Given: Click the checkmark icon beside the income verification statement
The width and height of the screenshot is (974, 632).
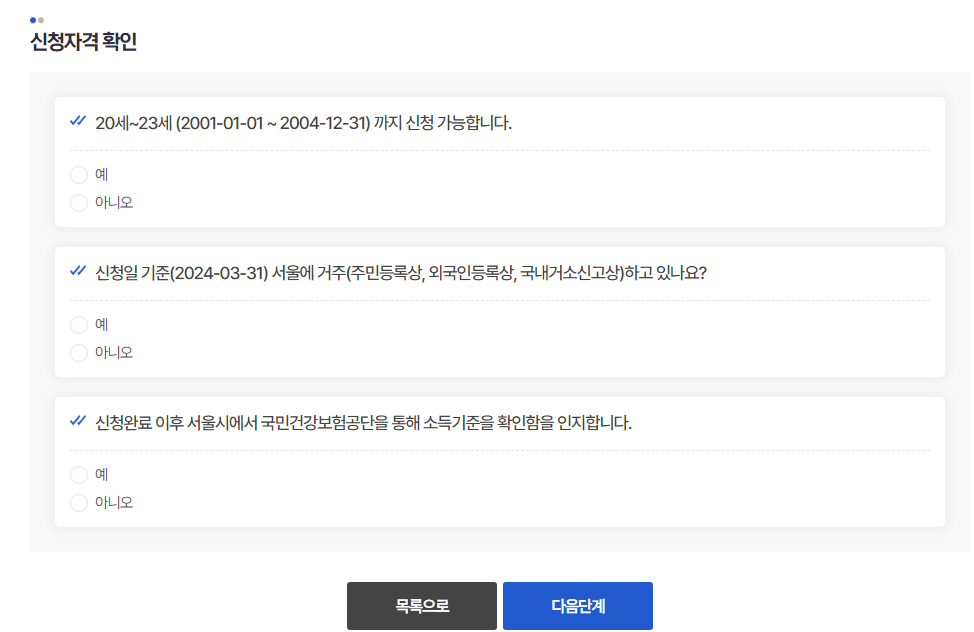Looking at the screenshot, I should [x=76, y=420].
